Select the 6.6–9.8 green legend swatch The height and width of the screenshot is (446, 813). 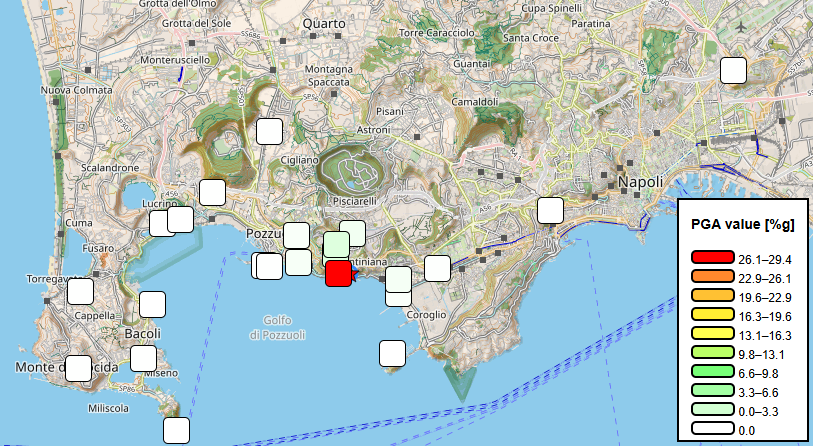point(713,371)
